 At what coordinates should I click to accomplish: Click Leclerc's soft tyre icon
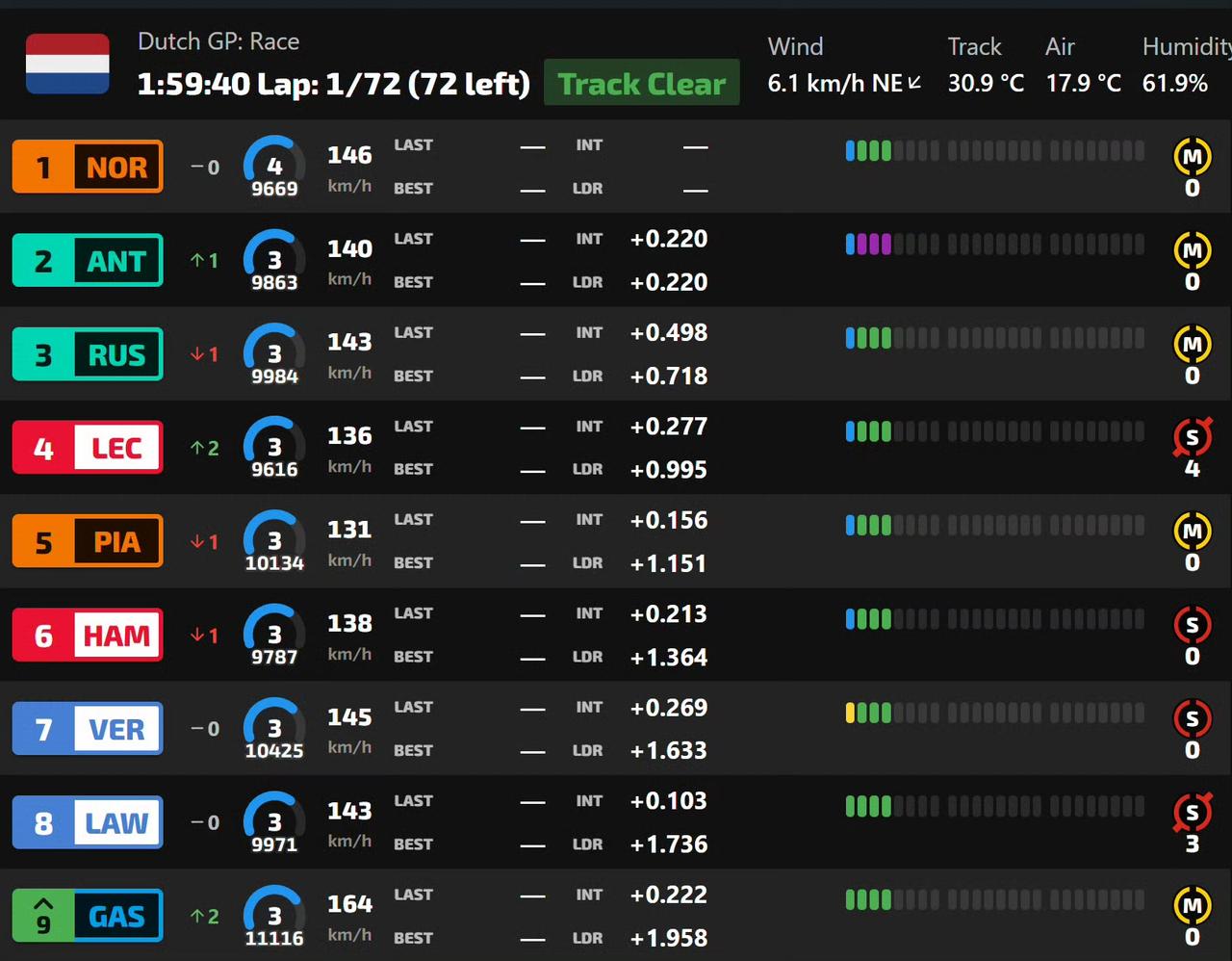click(x=1192, y=437)
